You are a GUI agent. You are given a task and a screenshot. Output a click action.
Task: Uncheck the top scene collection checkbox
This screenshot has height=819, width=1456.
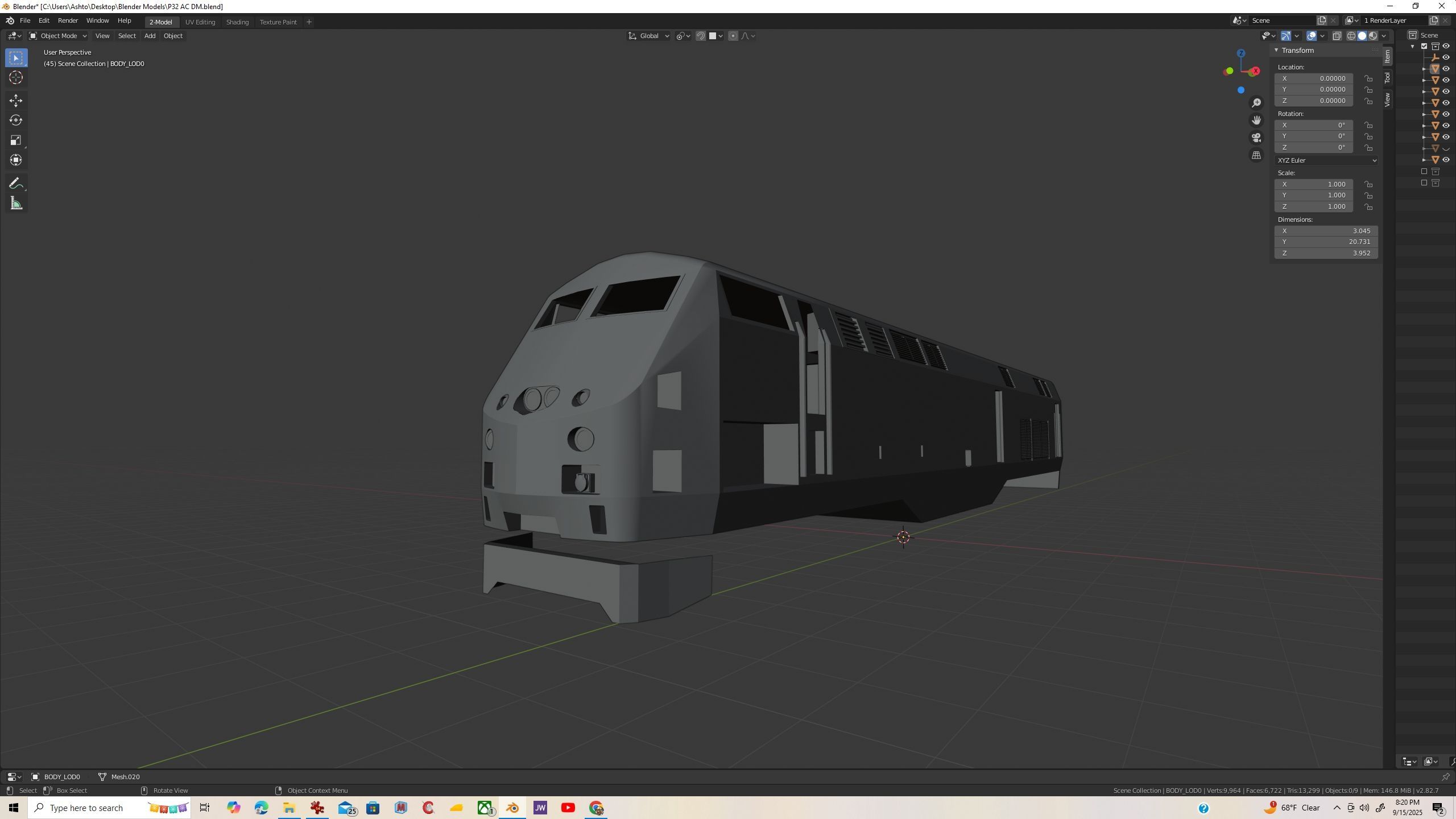click(1424, 46)
